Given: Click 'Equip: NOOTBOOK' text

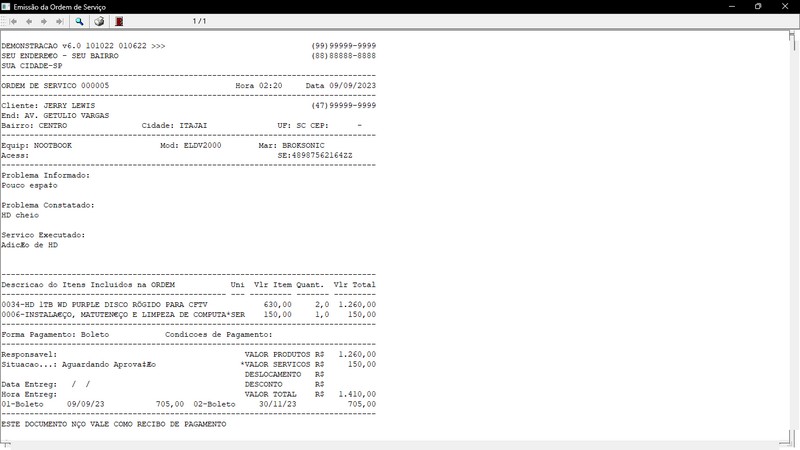Looking at the screenshot, I should click(37, 145).
